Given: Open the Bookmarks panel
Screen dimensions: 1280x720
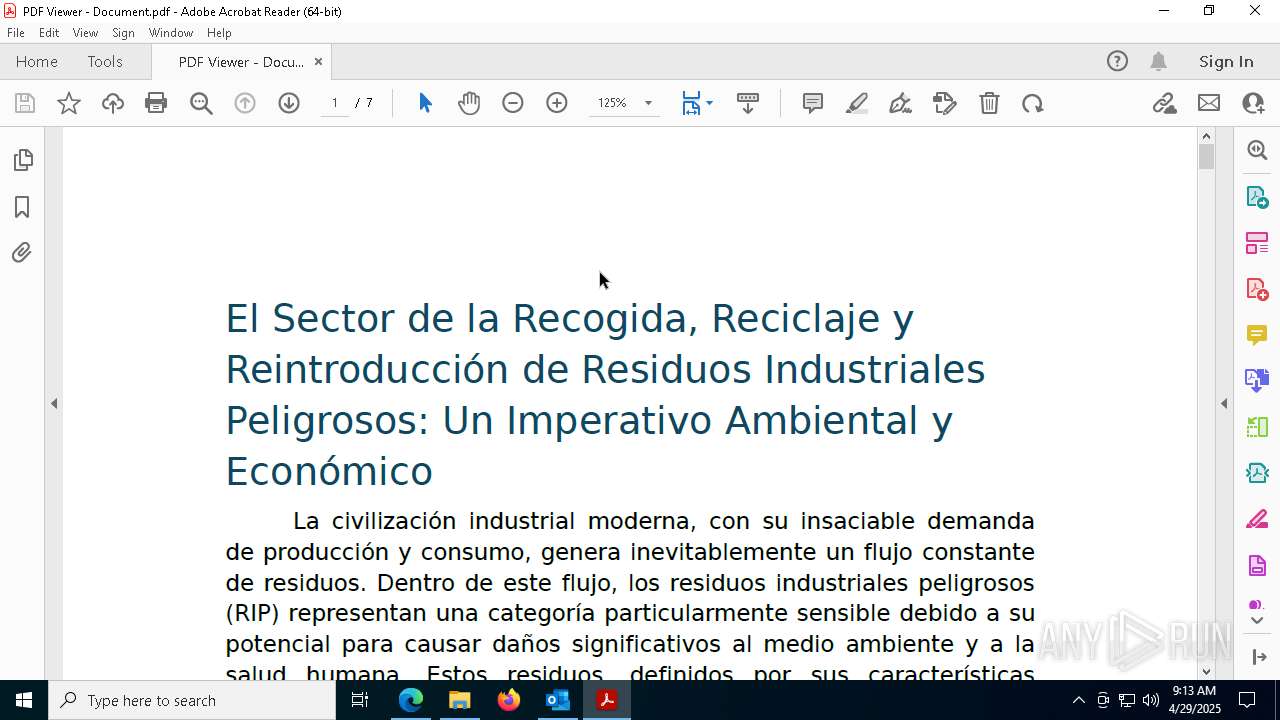Looking at the screenshot, I should point(22,207).
